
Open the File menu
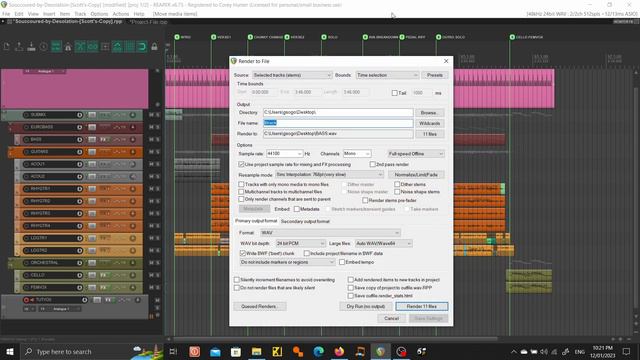click(x=6, y=14)
